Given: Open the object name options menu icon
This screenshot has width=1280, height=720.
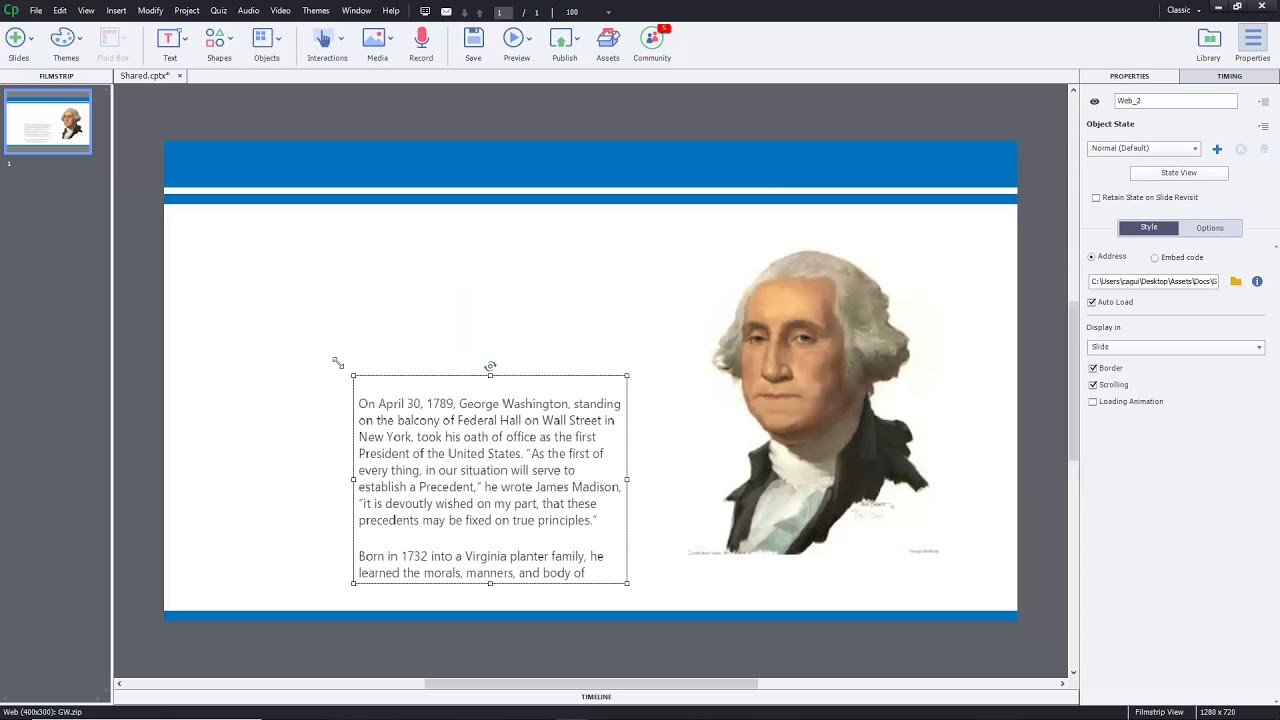Looking at the screenshot, I should pos(1264,101).
